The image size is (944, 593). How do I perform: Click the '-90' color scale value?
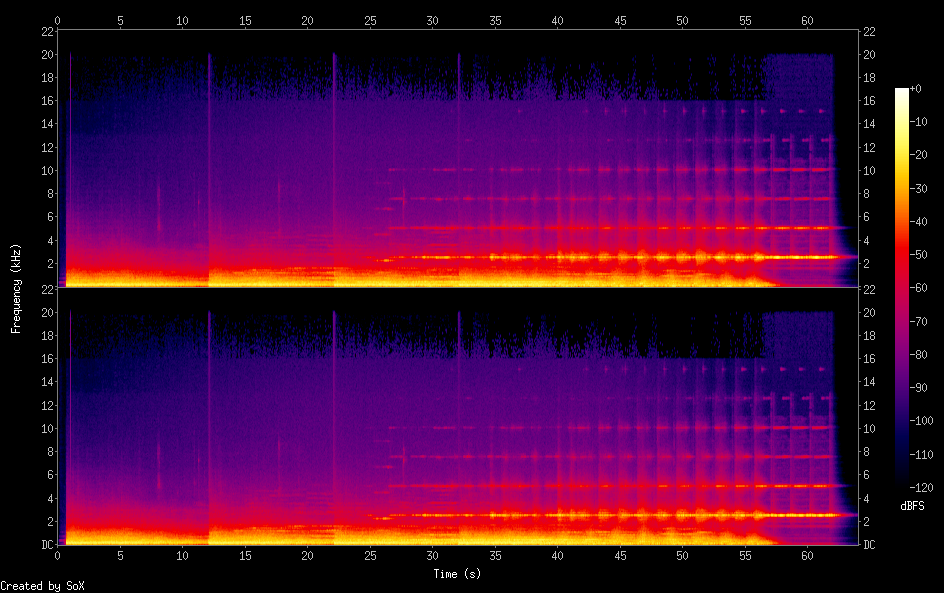(x=919, y=388)
